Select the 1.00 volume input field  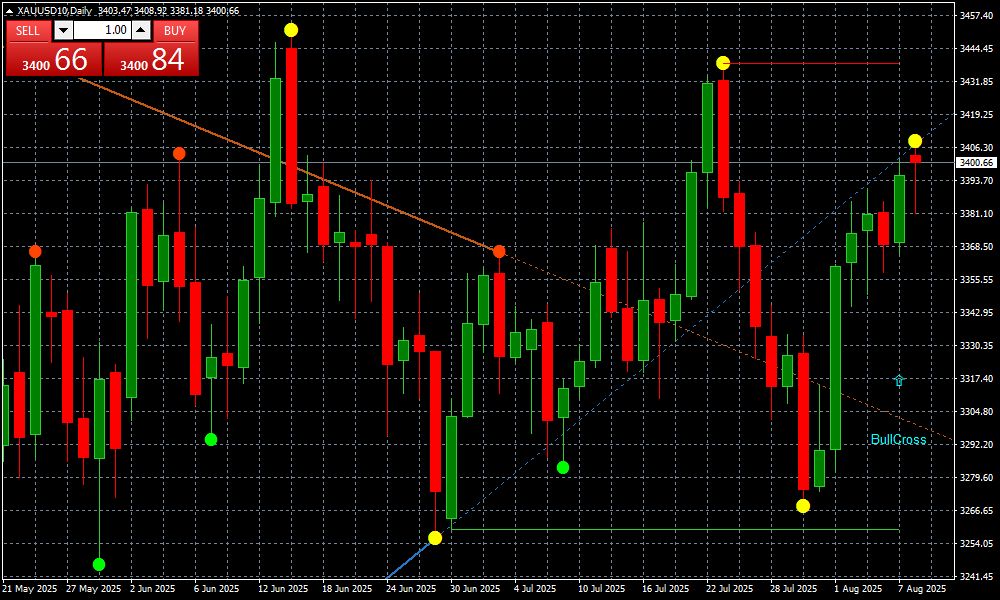[101, 30]
